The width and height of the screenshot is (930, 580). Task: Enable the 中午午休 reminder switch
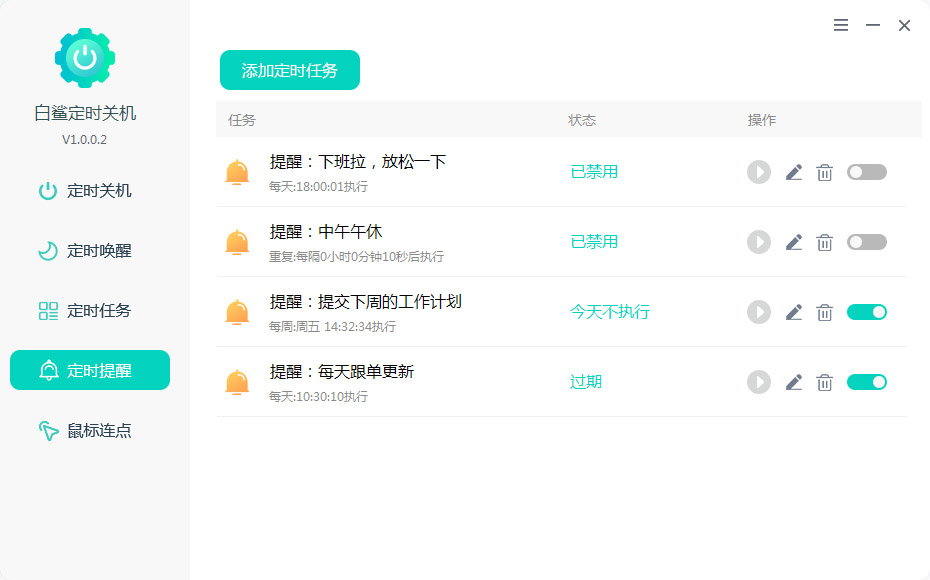[x=866, y=242]
